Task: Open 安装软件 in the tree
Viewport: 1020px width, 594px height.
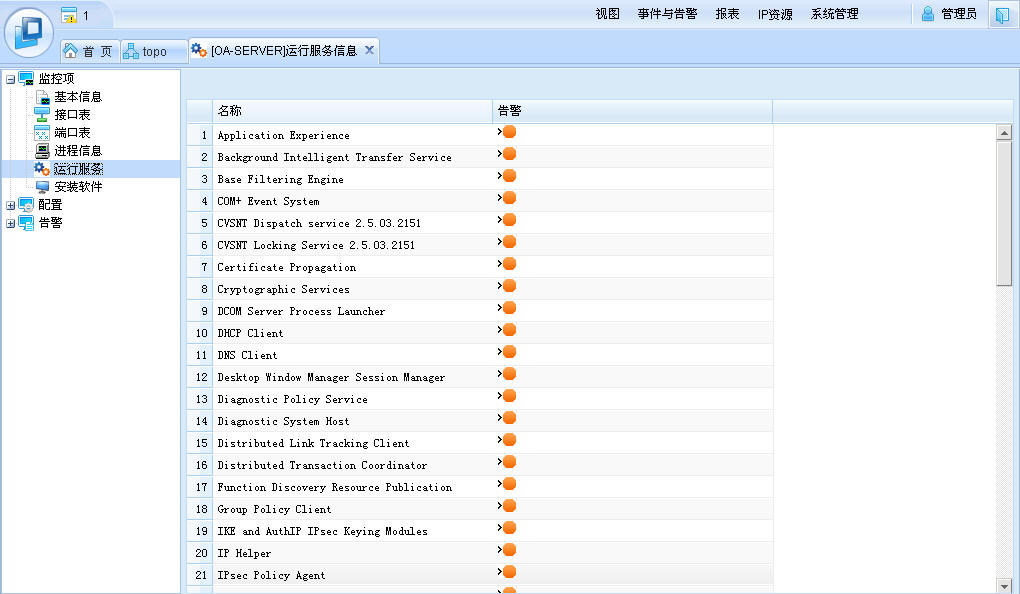Action: (78, 187)
